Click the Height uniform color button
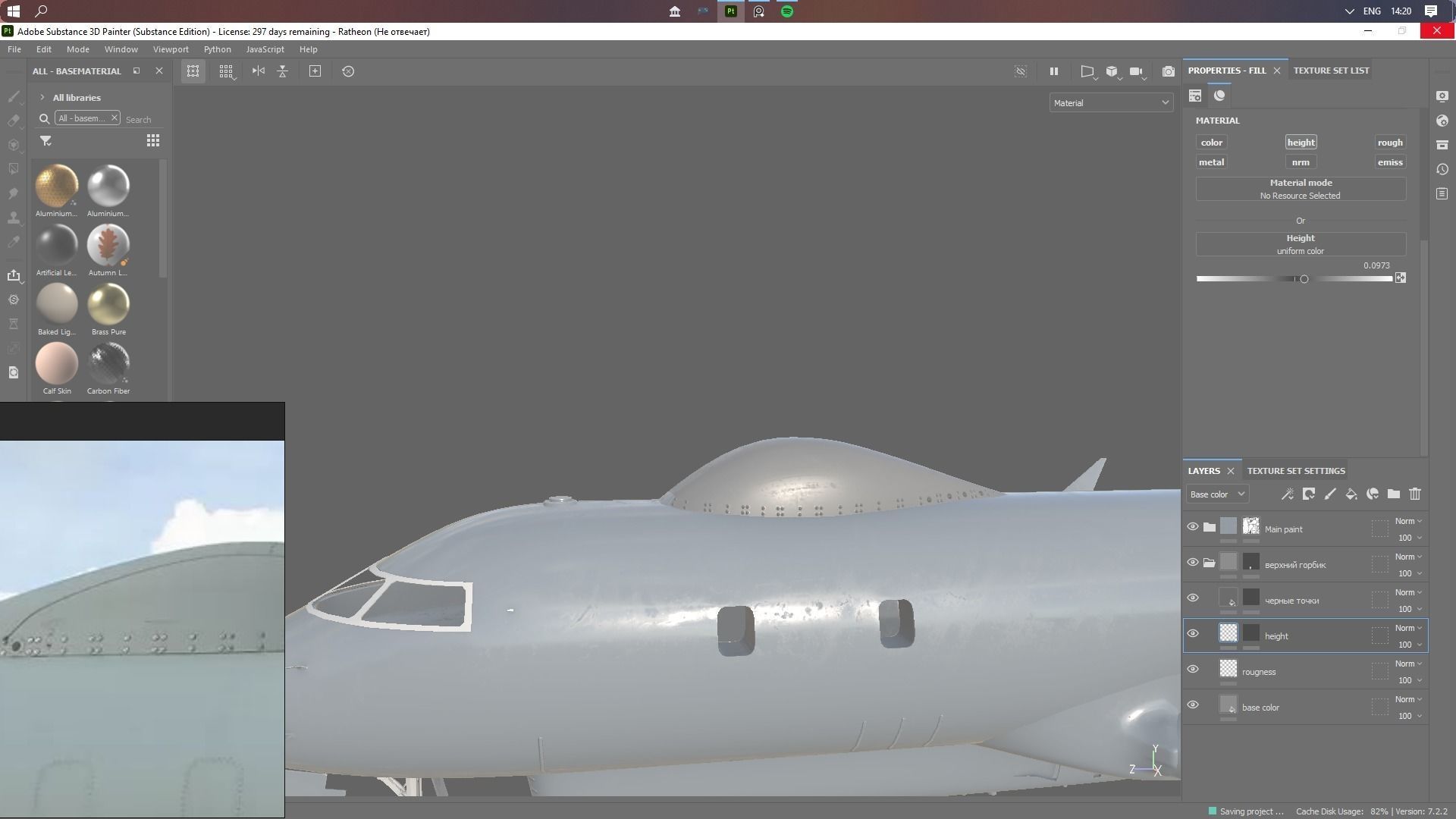The image size is (1456, 819). pos(1301,244)
